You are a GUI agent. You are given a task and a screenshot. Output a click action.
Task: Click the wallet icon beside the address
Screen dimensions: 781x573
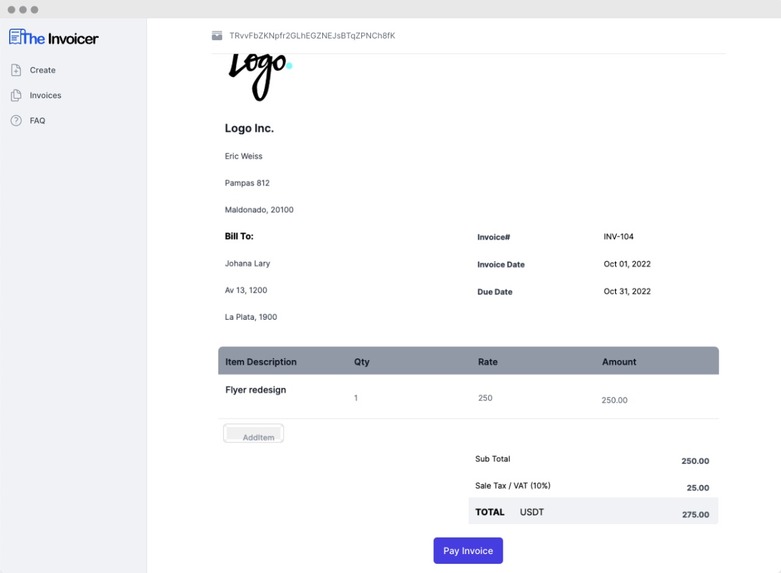pos(217,35)
